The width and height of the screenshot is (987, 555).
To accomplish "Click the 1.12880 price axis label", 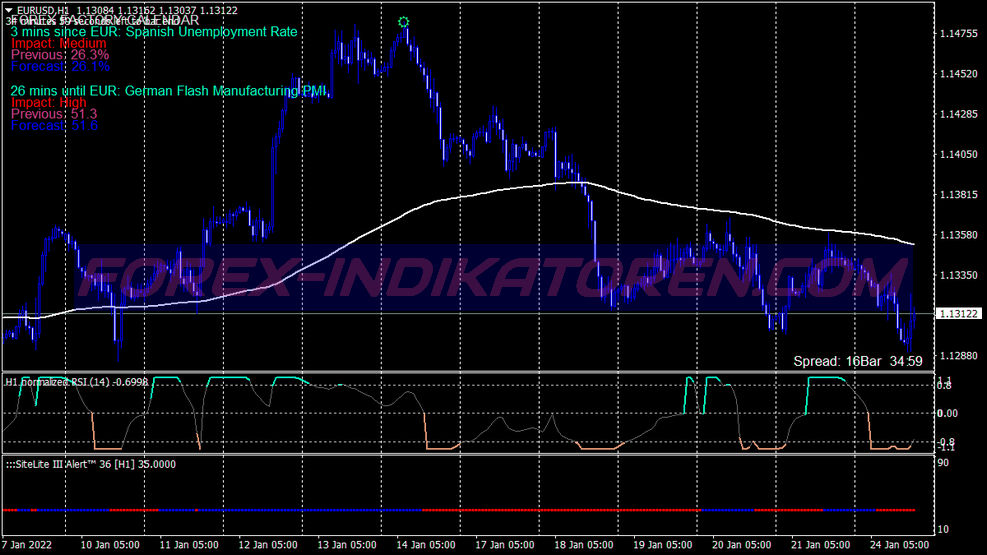I will coord(959,356).
